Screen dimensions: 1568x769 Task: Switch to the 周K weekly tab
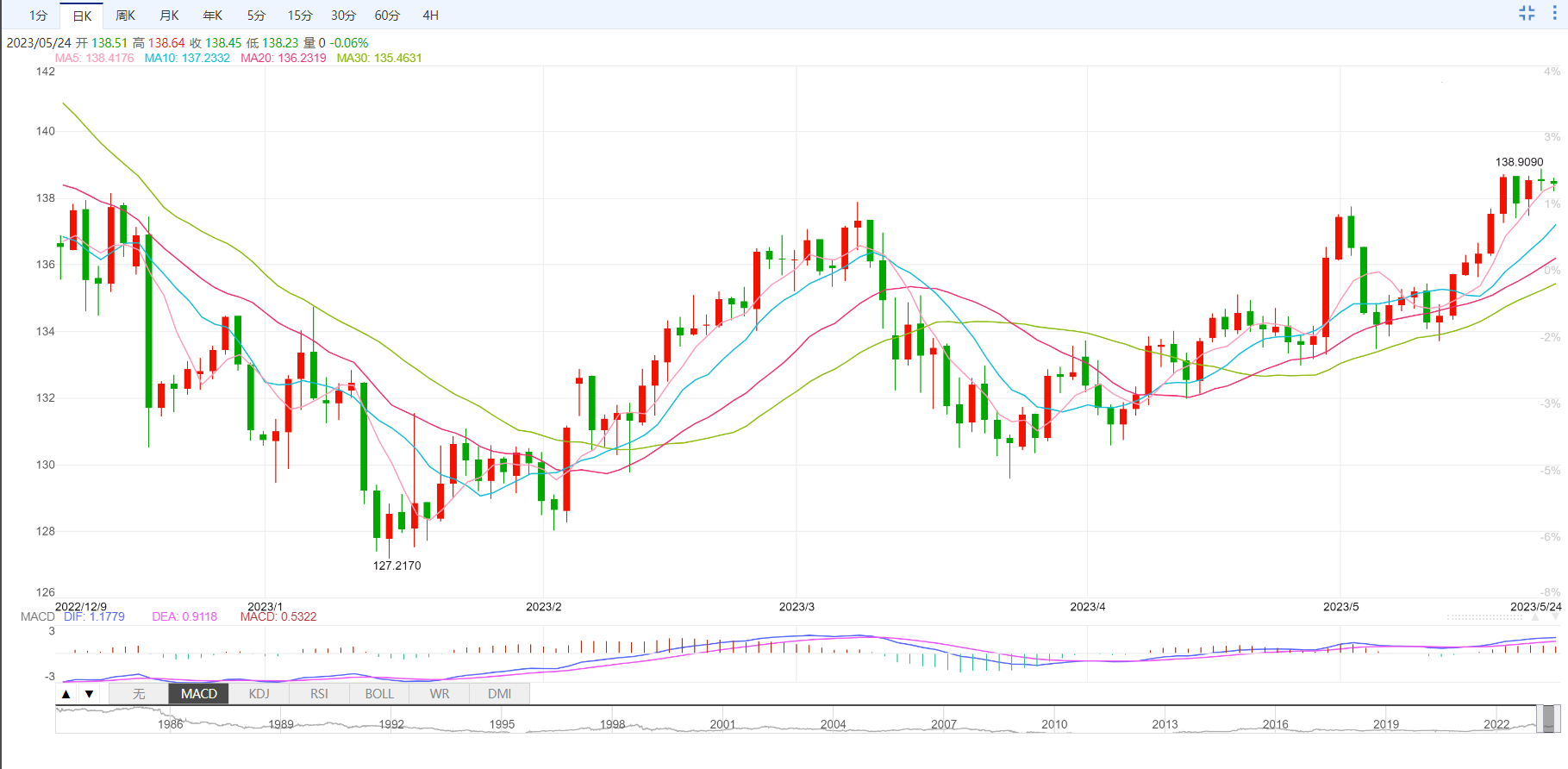[x=126, y=16]
